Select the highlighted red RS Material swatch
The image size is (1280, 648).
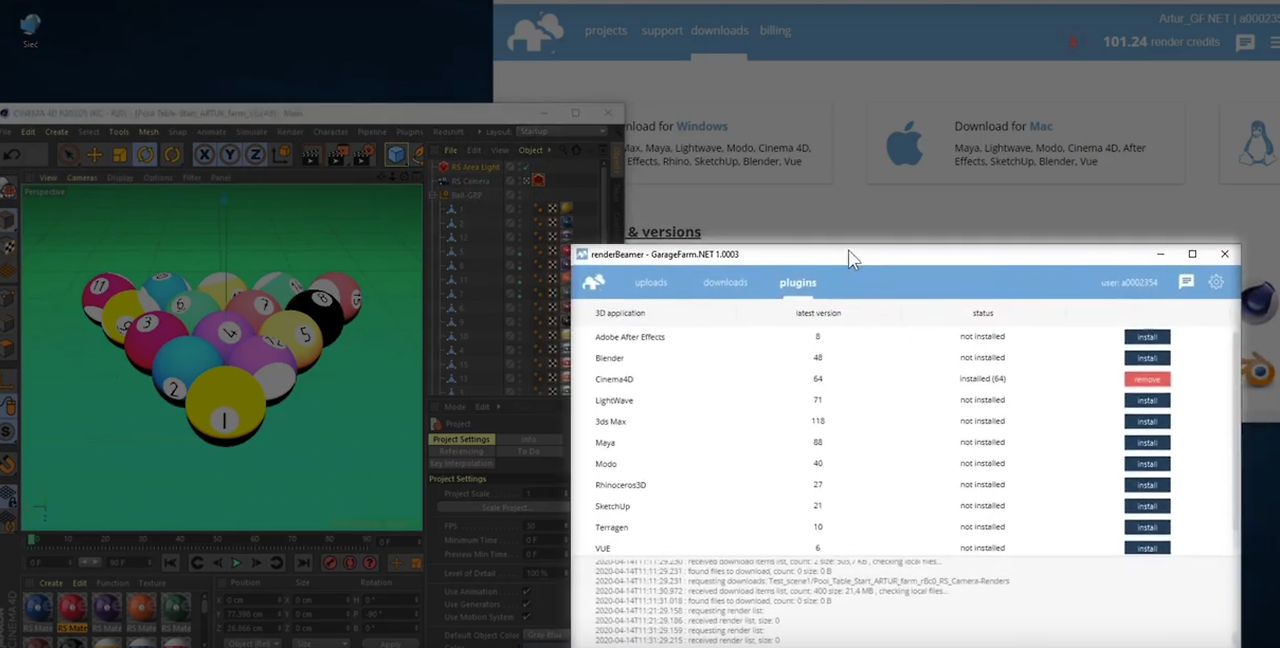(x=72, y=610)
